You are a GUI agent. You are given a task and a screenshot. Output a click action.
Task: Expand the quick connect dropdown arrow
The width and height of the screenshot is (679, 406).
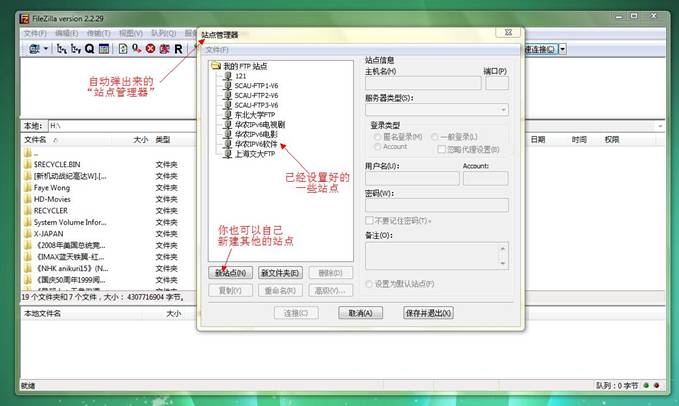click(562, 49)
